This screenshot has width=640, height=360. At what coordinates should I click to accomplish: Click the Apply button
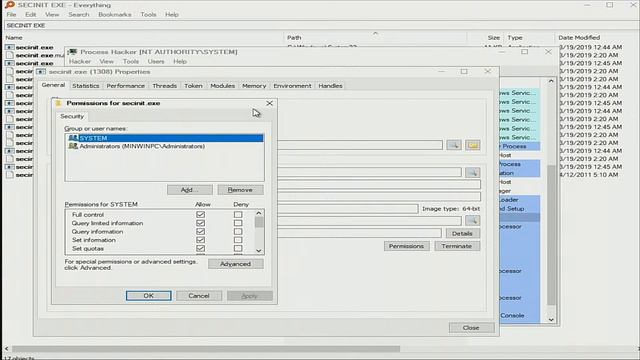point(249,296)
